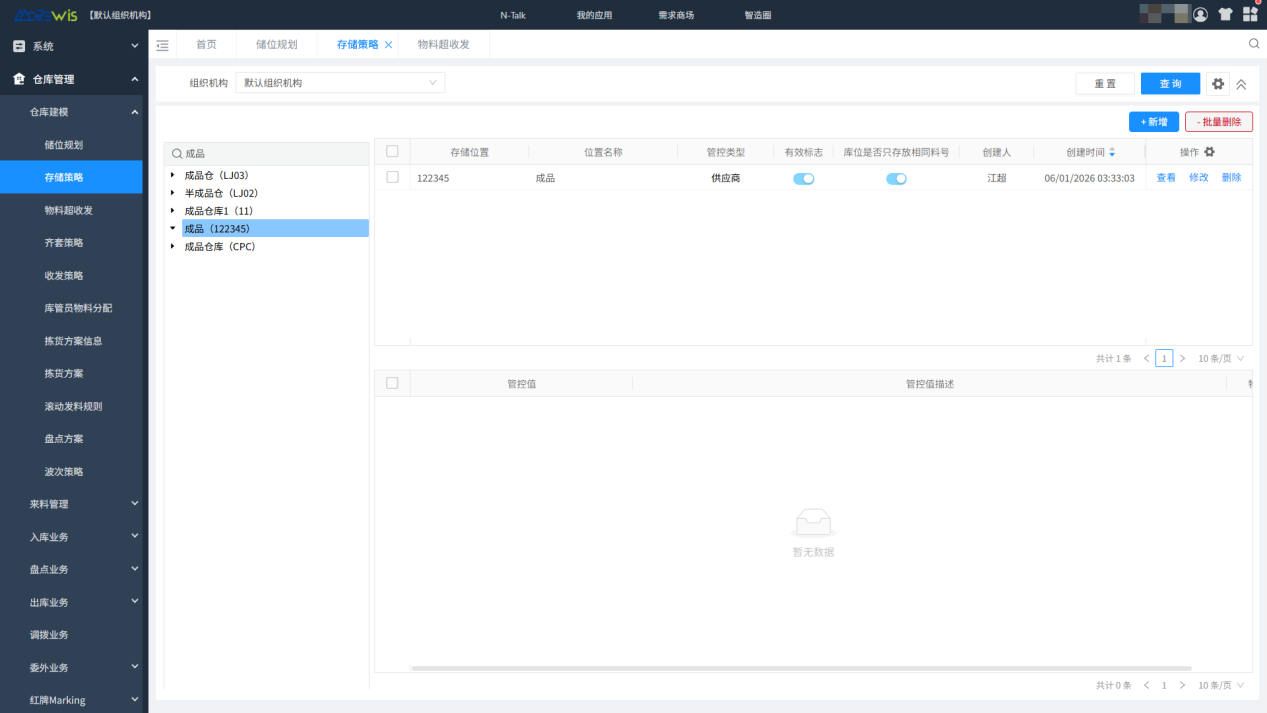
Task: Open 齐套策略 in the sidebar
Action: [64, 243]
